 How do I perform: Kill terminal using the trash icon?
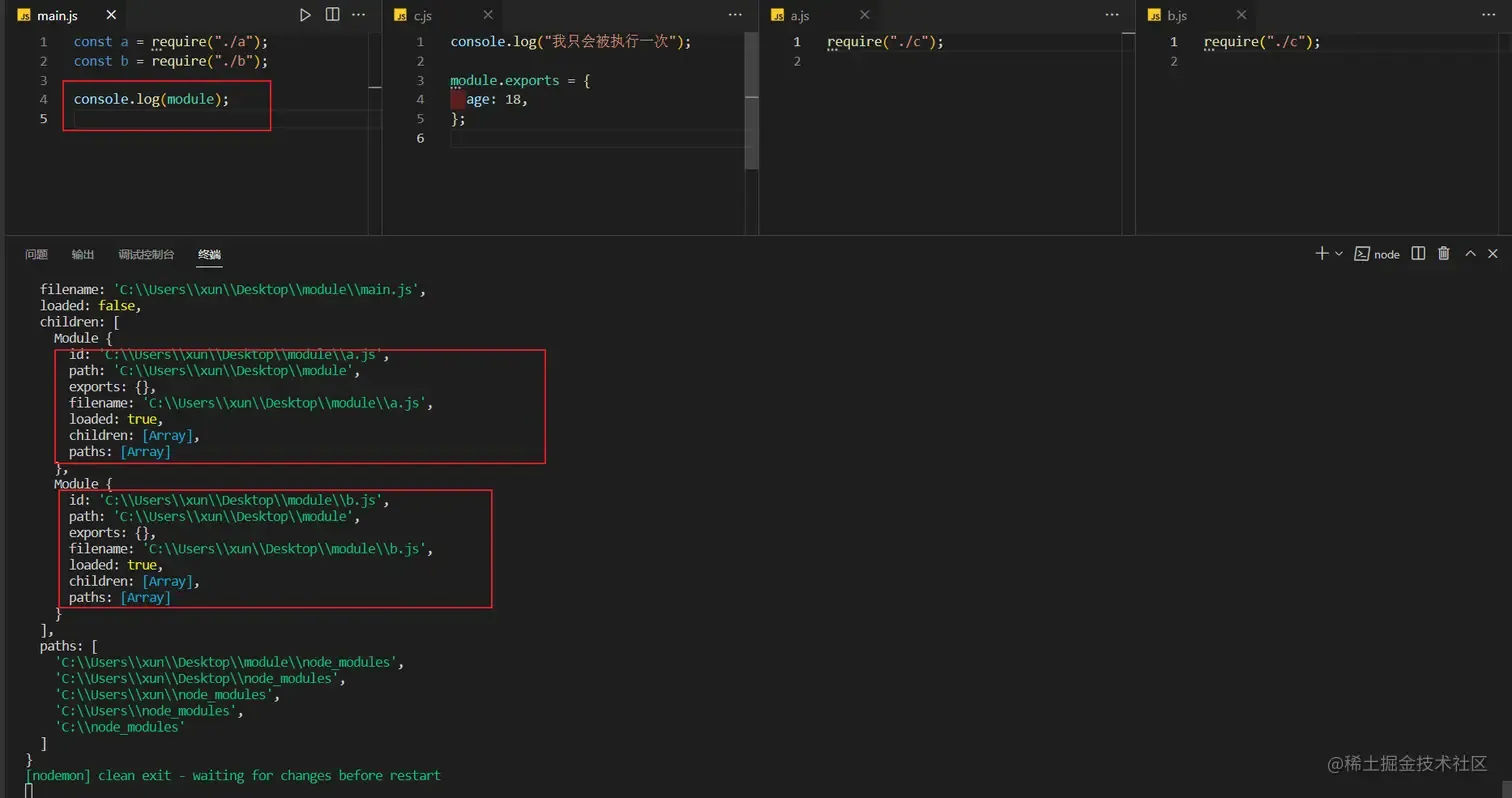point(1444,254)
